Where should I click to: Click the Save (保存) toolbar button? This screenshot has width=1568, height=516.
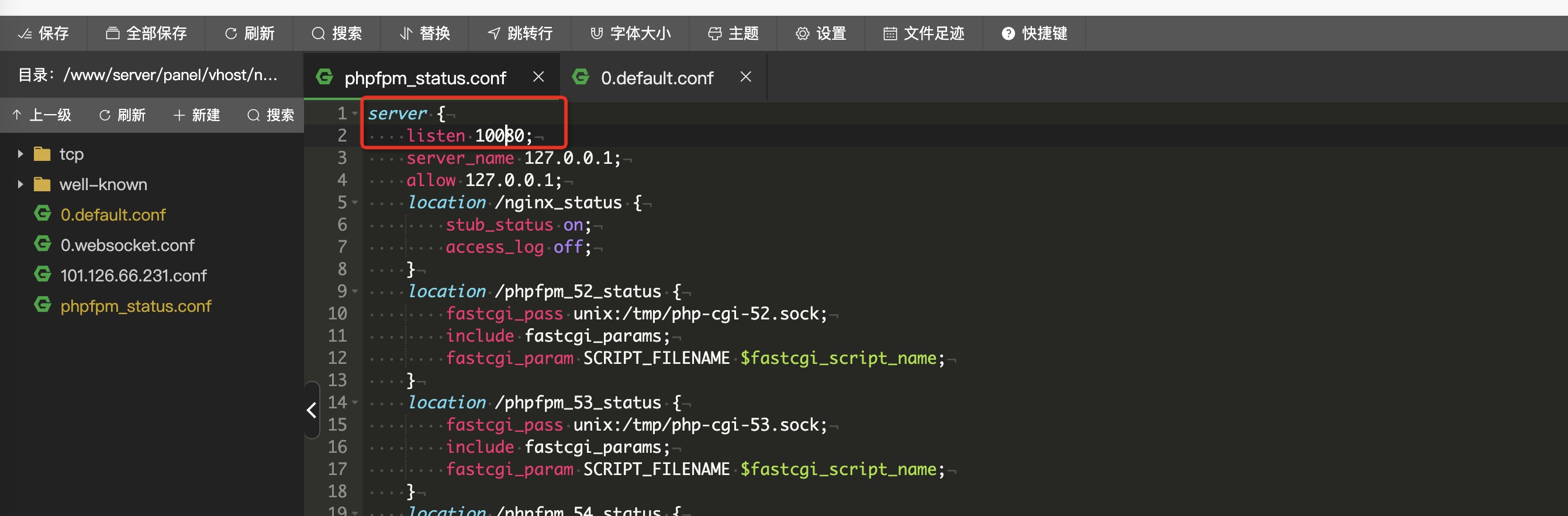44,33
